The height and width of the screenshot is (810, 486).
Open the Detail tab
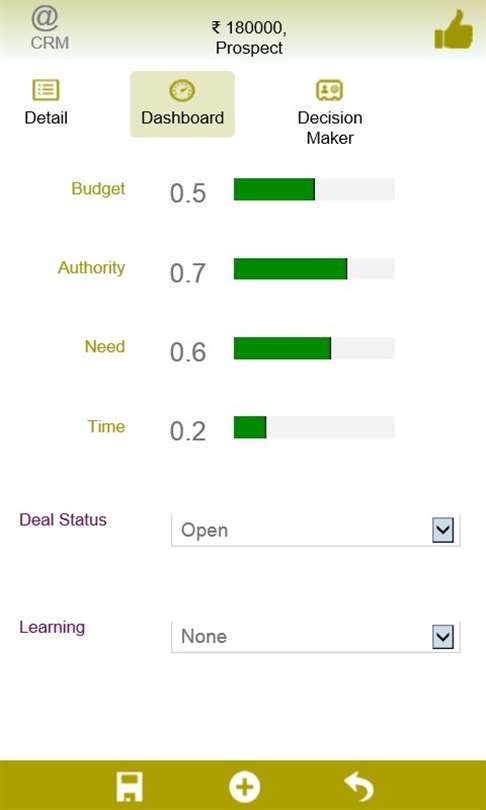[46, 103]
